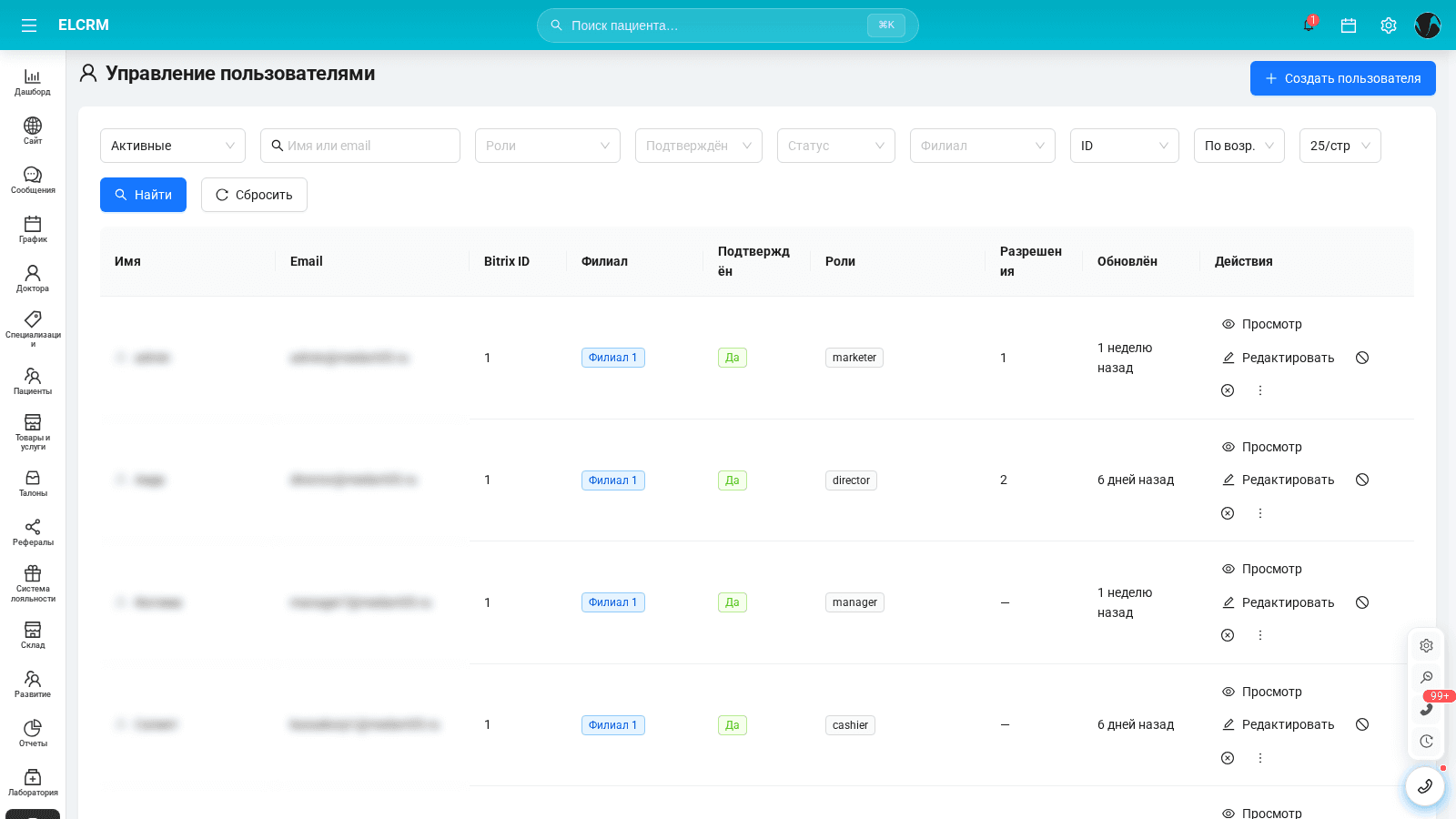Open Пациенты in sidebar
1456x819 pixels.
pos(33,381)
